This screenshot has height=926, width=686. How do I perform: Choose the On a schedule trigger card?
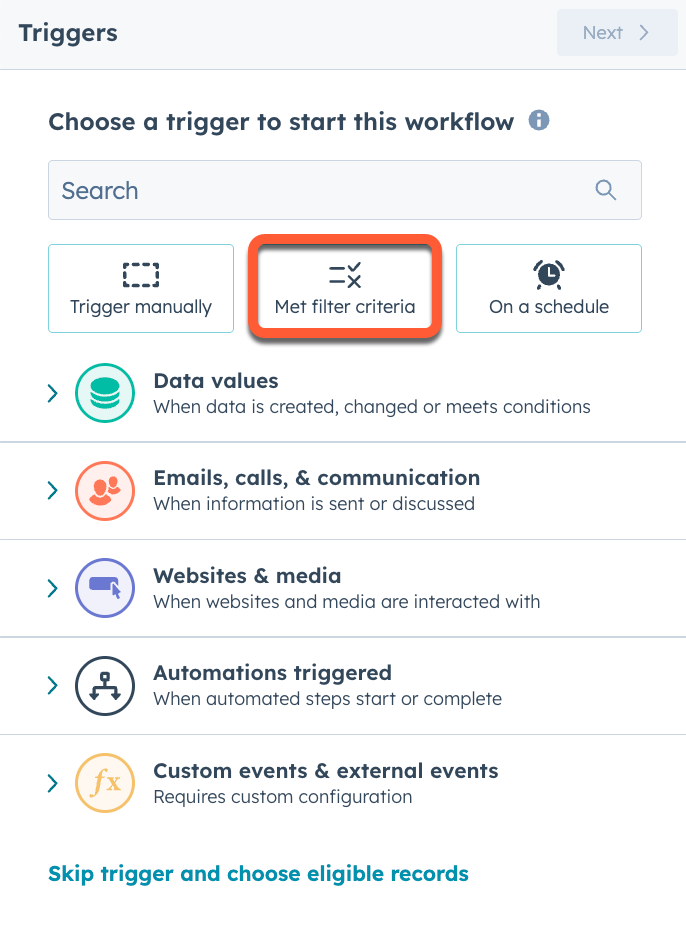[x=548, y=288]
